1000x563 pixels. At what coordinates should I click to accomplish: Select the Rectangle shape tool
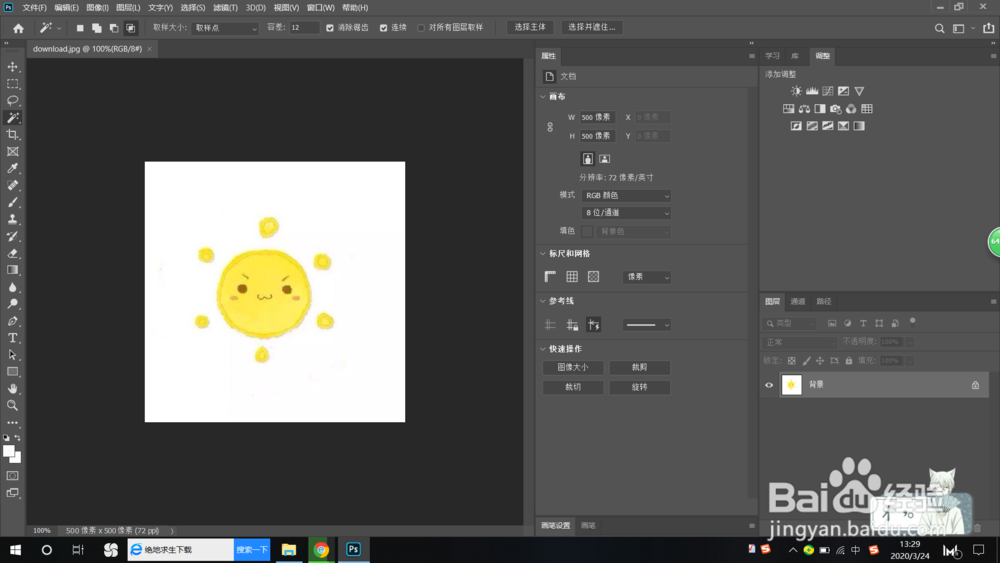tap(12, 372)
